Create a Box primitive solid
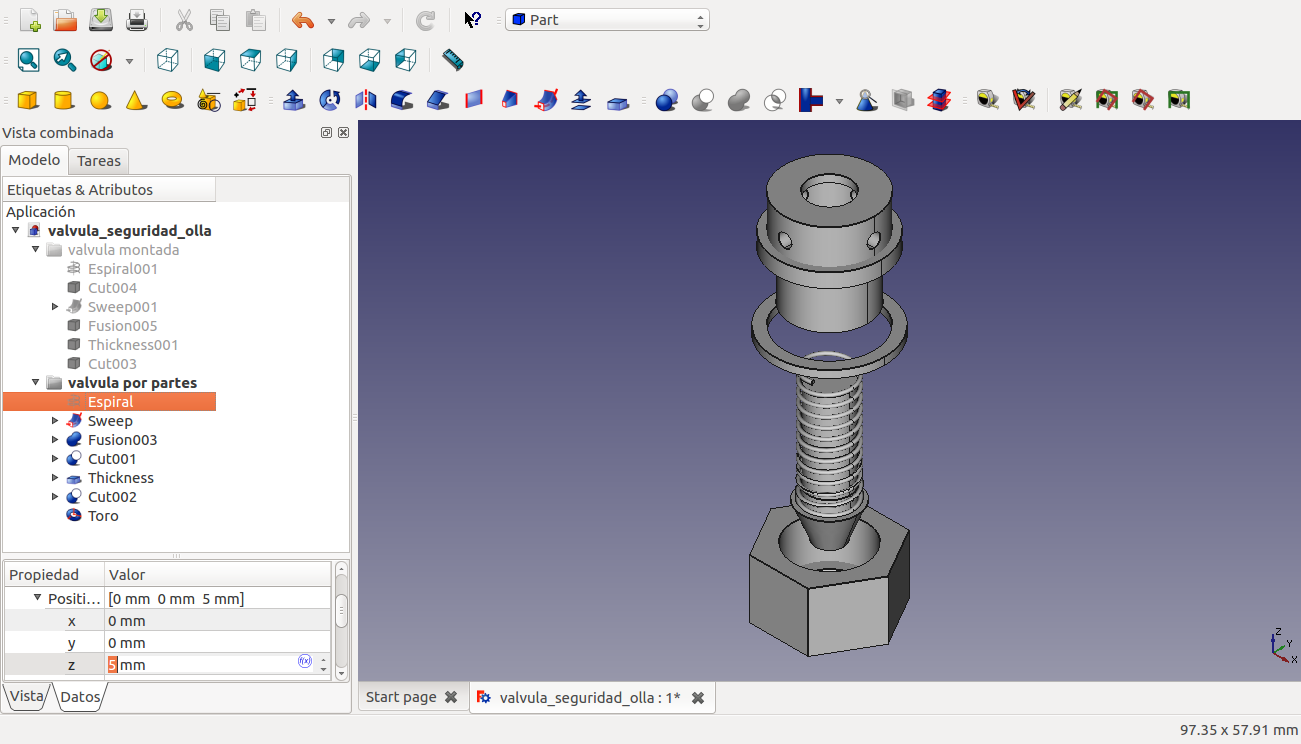1301x744 pixels. coord(28,100)
